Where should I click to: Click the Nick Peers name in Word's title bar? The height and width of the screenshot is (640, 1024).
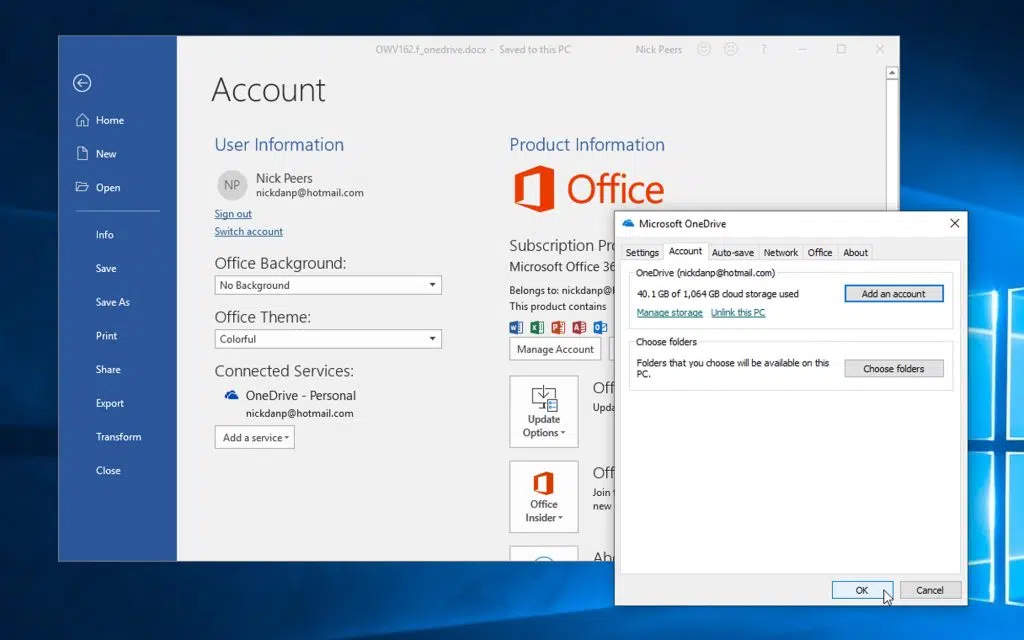[x=658, y=49]
